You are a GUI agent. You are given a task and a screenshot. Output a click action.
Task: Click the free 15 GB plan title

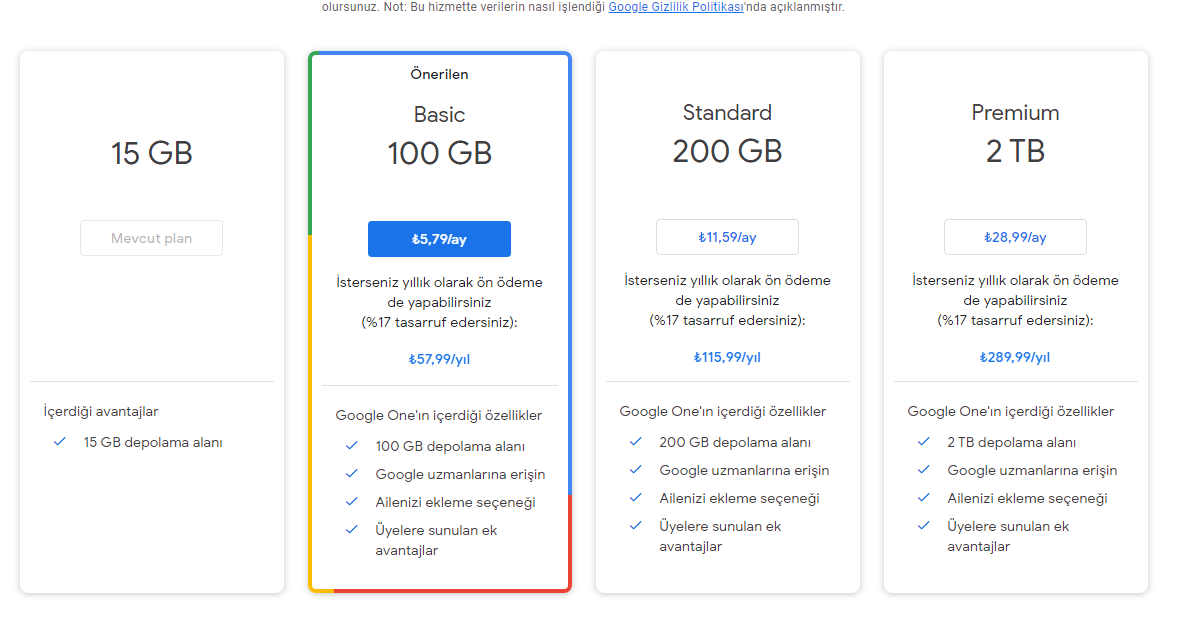click(151, 154)
